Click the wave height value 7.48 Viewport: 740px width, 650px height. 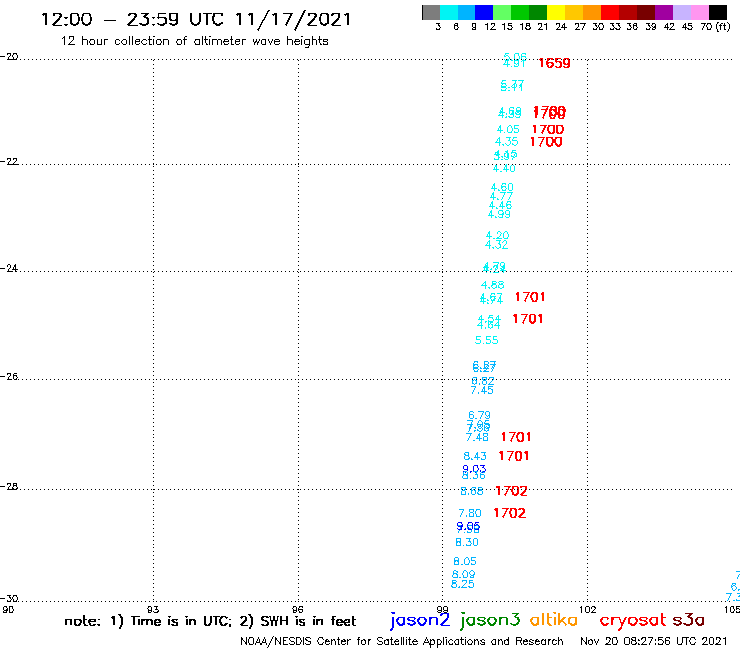tap(477, 438)
